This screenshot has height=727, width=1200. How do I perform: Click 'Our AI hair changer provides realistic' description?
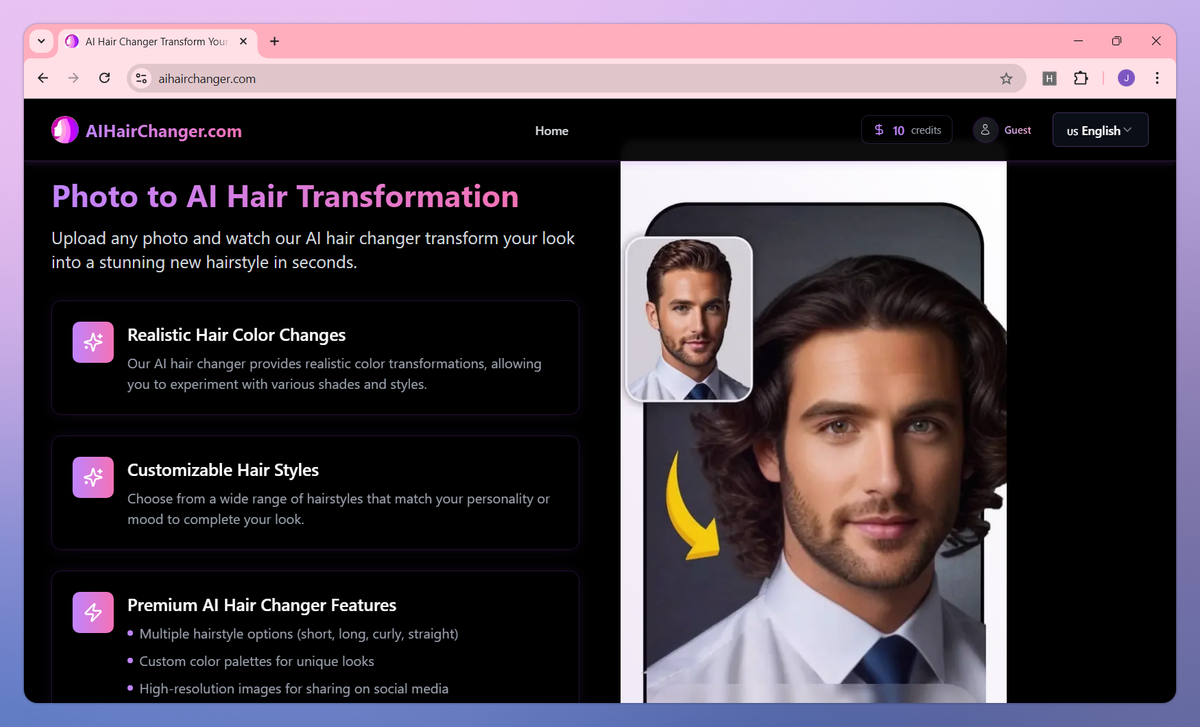334,374
